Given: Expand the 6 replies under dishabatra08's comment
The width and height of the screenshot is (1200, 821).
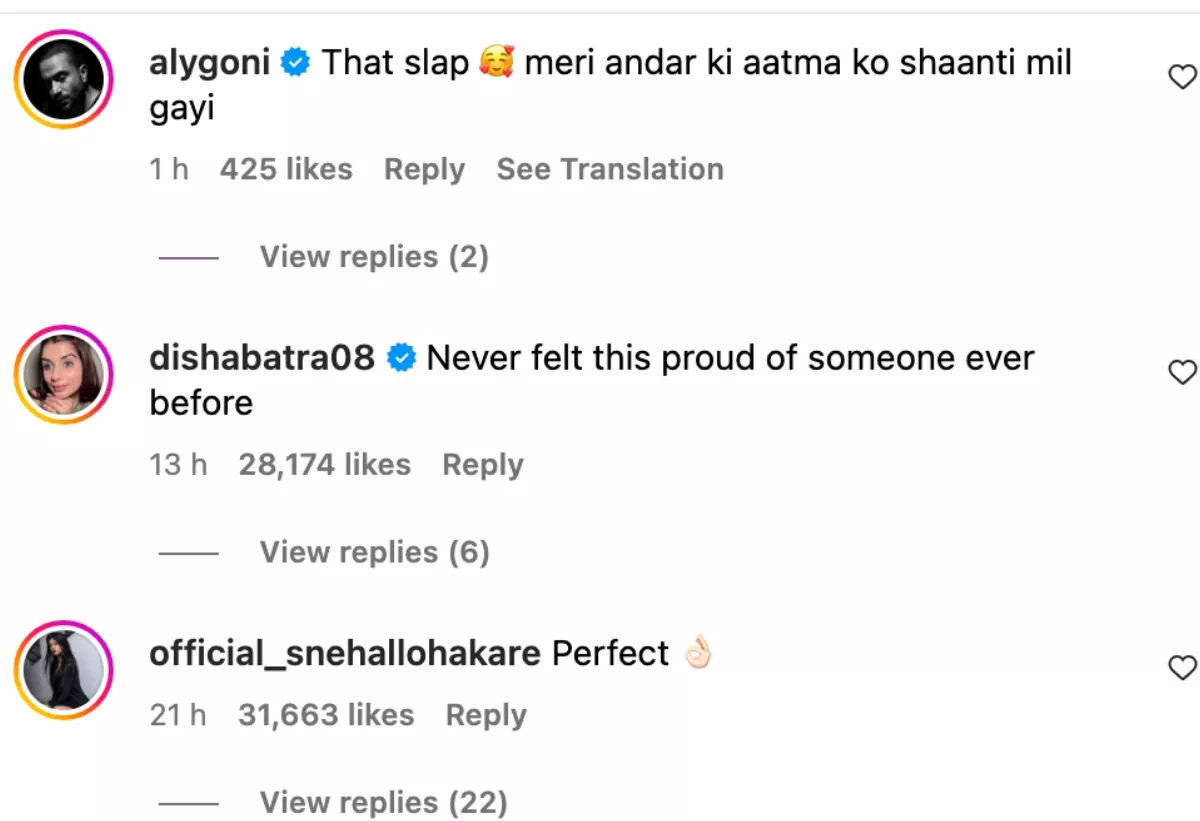Looking at the screenshot, I should pos(374,552).
